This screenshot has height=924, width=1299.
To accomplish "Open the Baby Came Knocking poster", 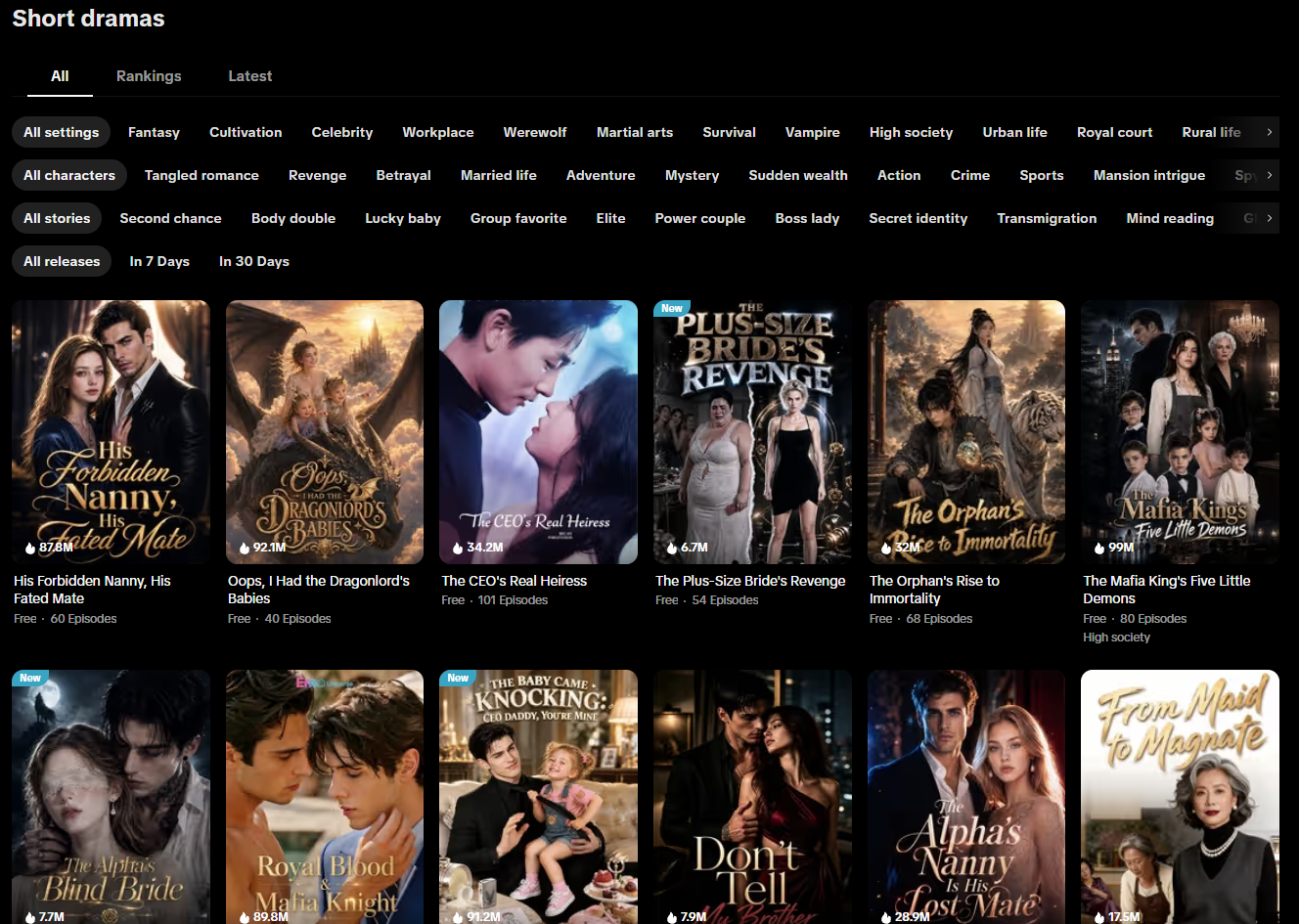I will point(538,797).
